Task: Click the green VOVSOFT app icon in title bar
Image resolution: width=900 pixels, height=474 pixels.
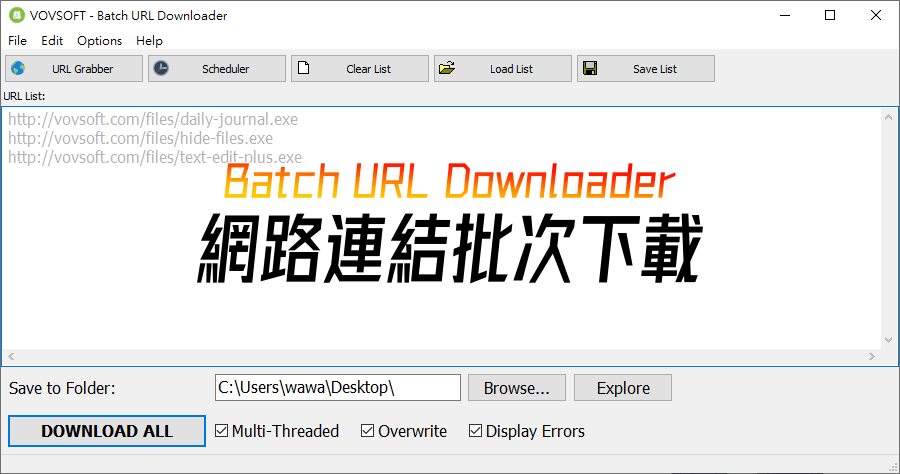Action: click(x=17, y=15)
